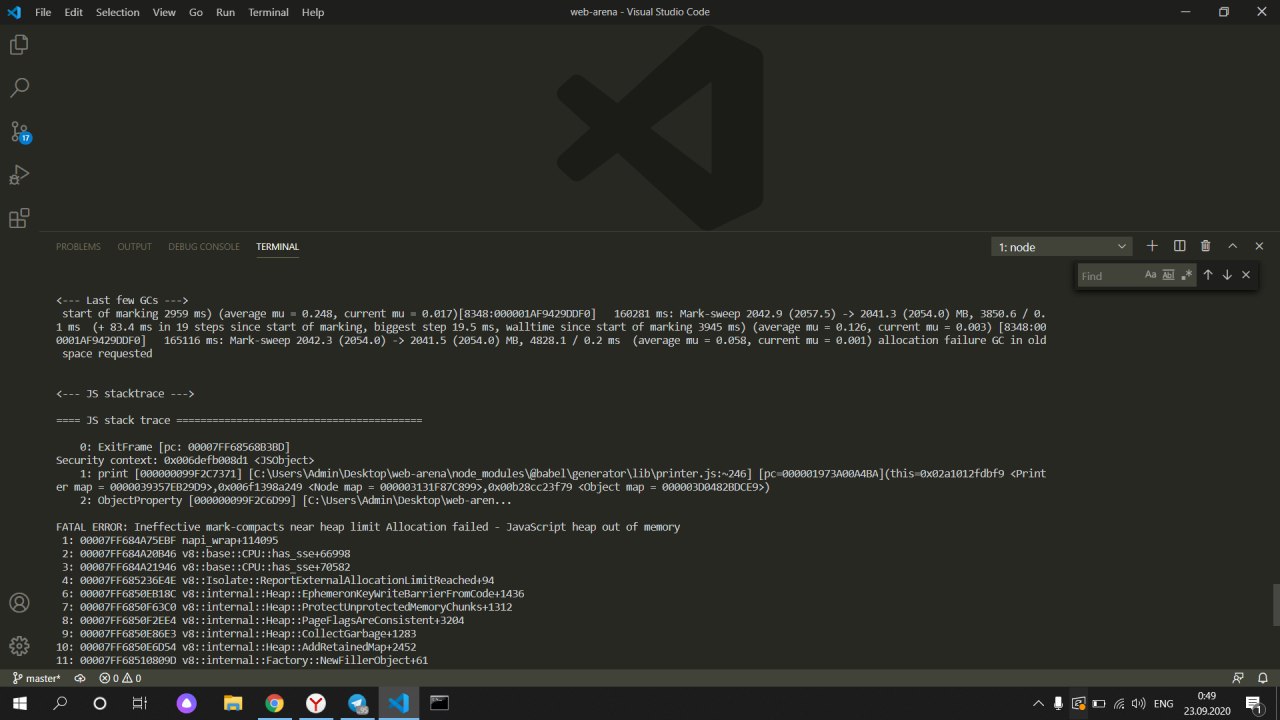Open the Extensions view
Image resolution: width=1280 pixels, height=720 pixels.
[x=19, y=218]
